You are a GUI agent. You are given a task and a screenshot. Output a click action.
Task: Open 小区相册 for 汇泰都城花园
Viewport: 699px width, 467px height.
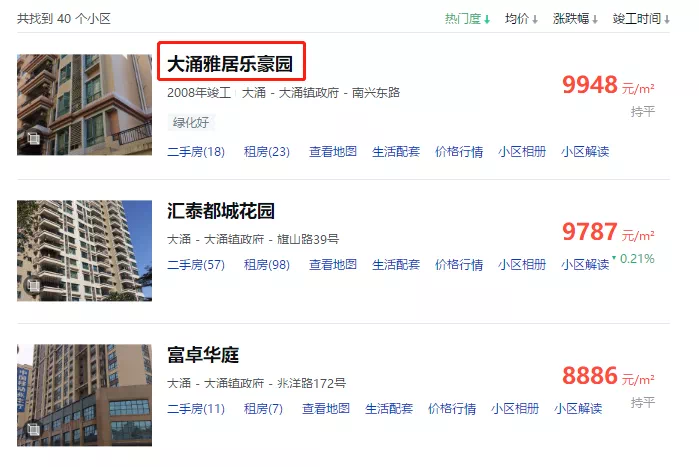[x=522, y=265]
